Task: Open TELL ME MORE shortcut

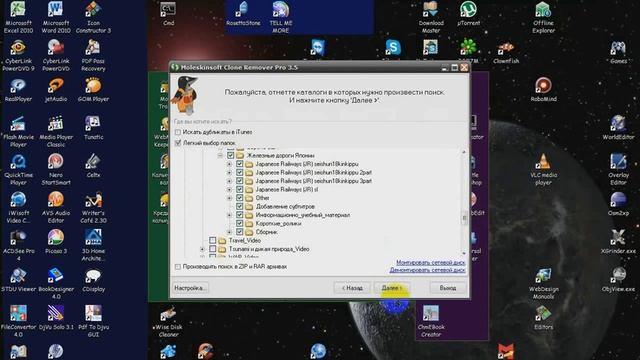Action: tap(280, 17)
